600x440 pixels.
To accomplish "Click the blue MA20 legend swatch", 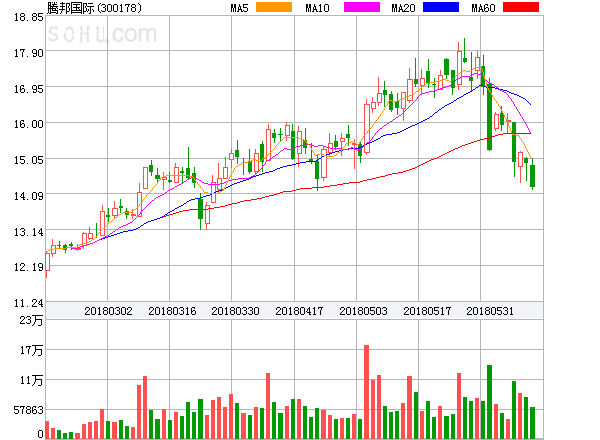I will click(x=441, y=7).
